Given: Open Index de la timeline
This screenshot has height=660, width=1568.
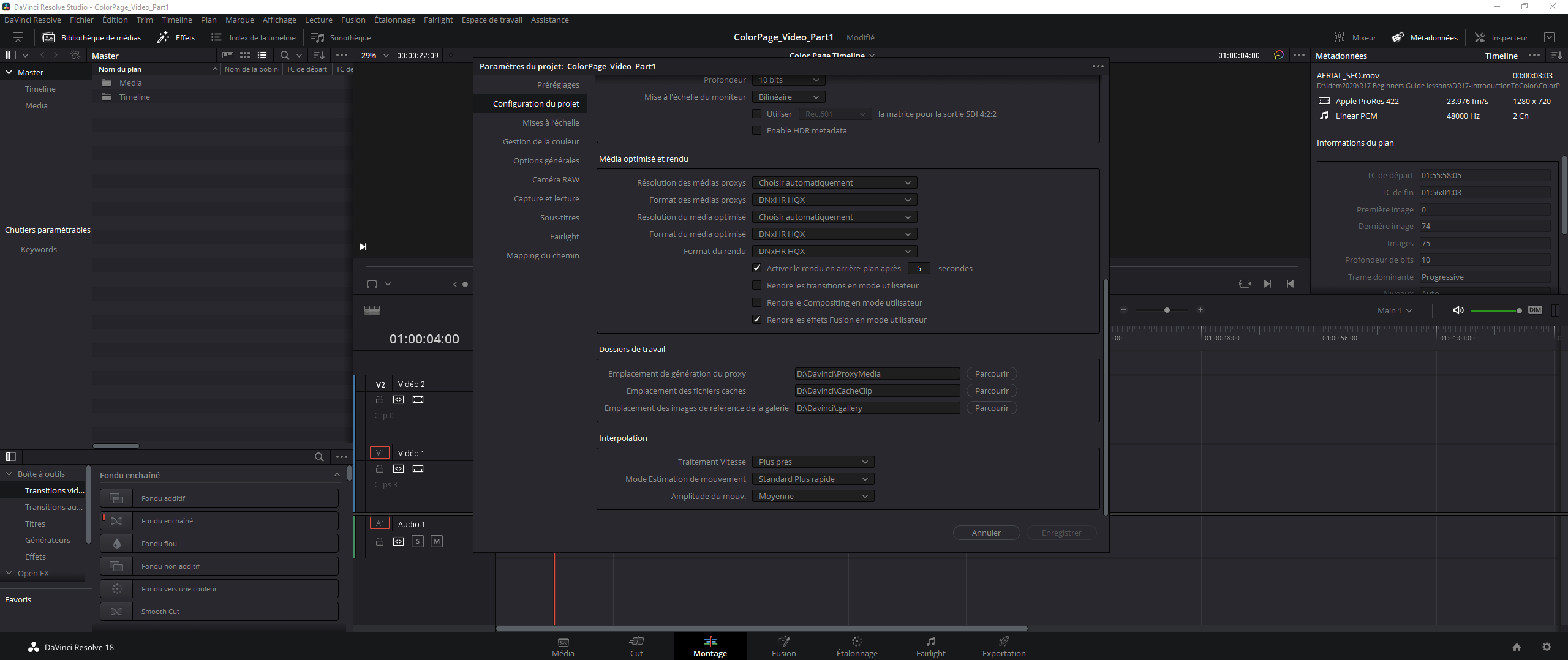Looking at the screenshot, I should coord(253,37).
